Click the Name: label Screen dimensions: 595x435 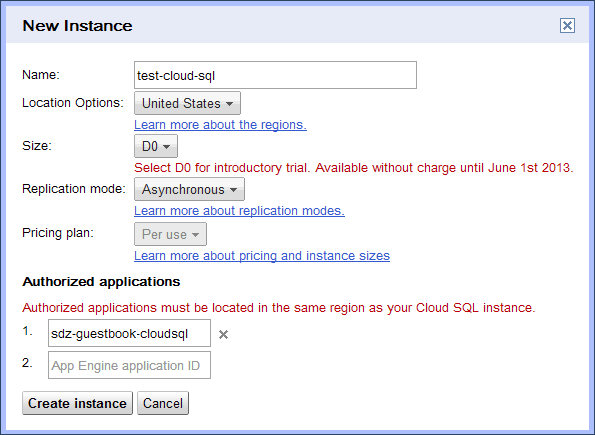pyautogui.click(x=41, y=75)
